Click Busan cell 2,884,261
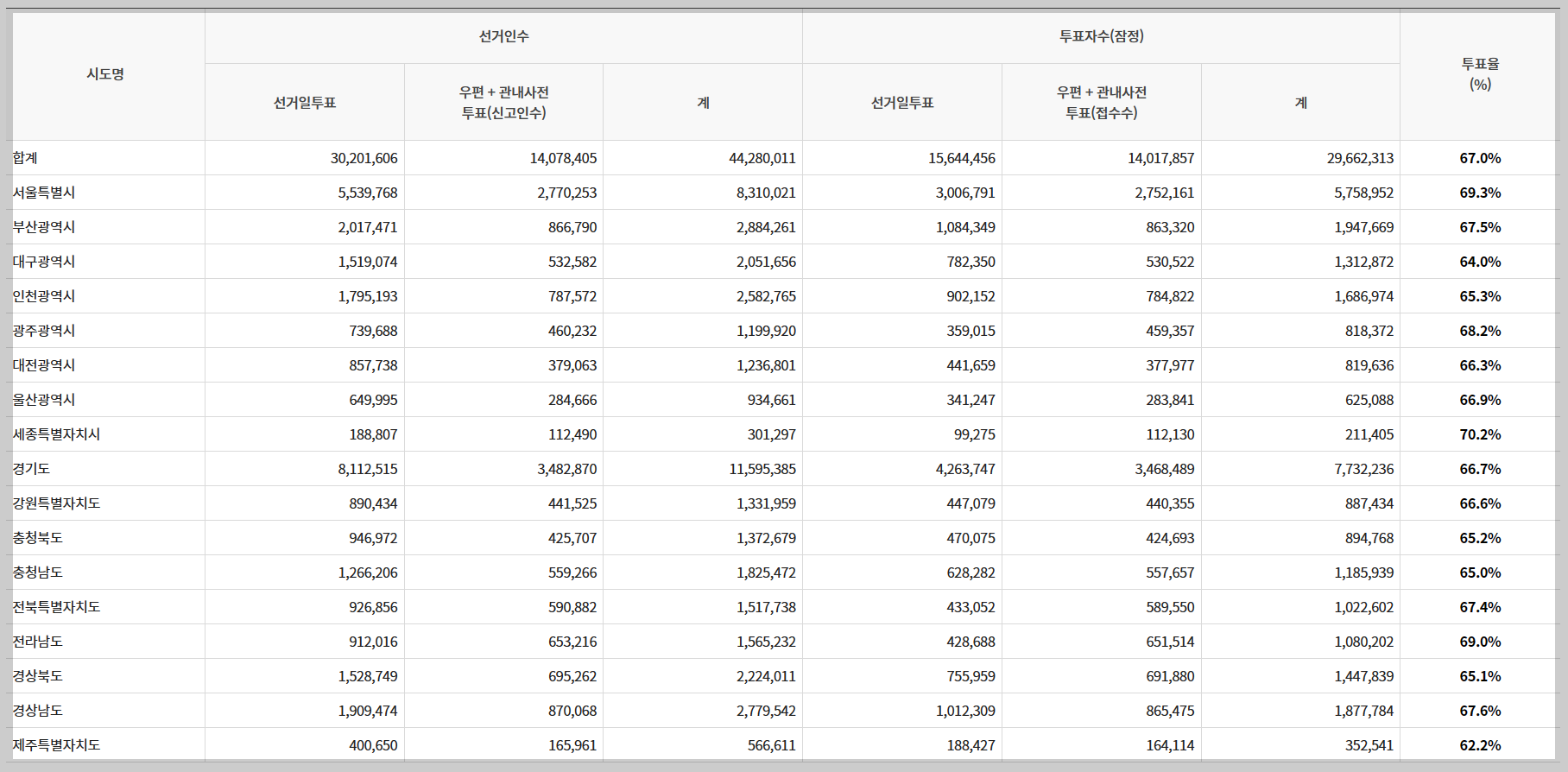 [x=766, y=227]
